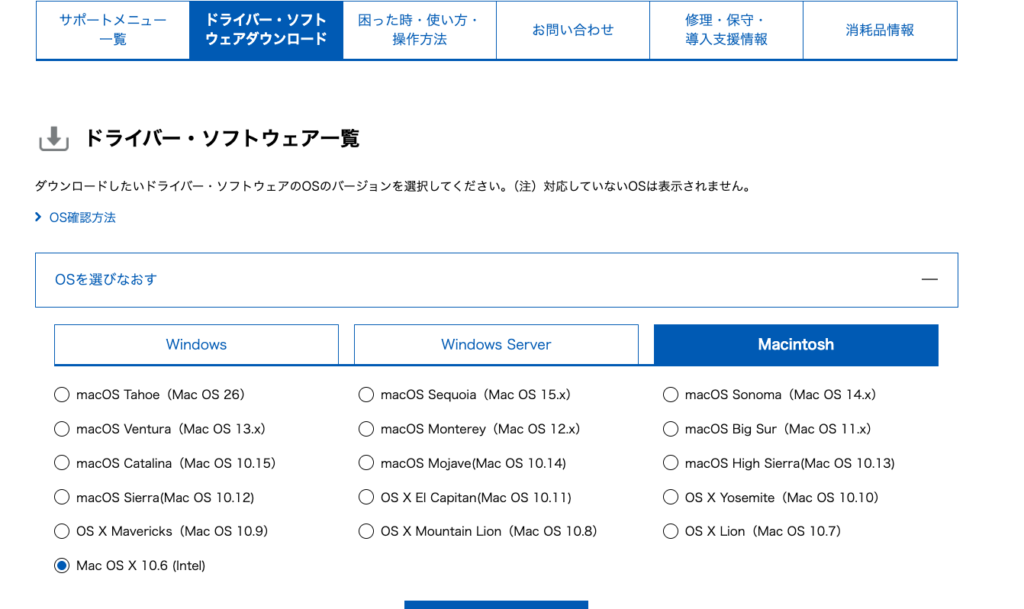Select macOS Sonoma (Mac OS 14.x)
This screenshot has width=1024, height=609.
(x=671, y=395)
